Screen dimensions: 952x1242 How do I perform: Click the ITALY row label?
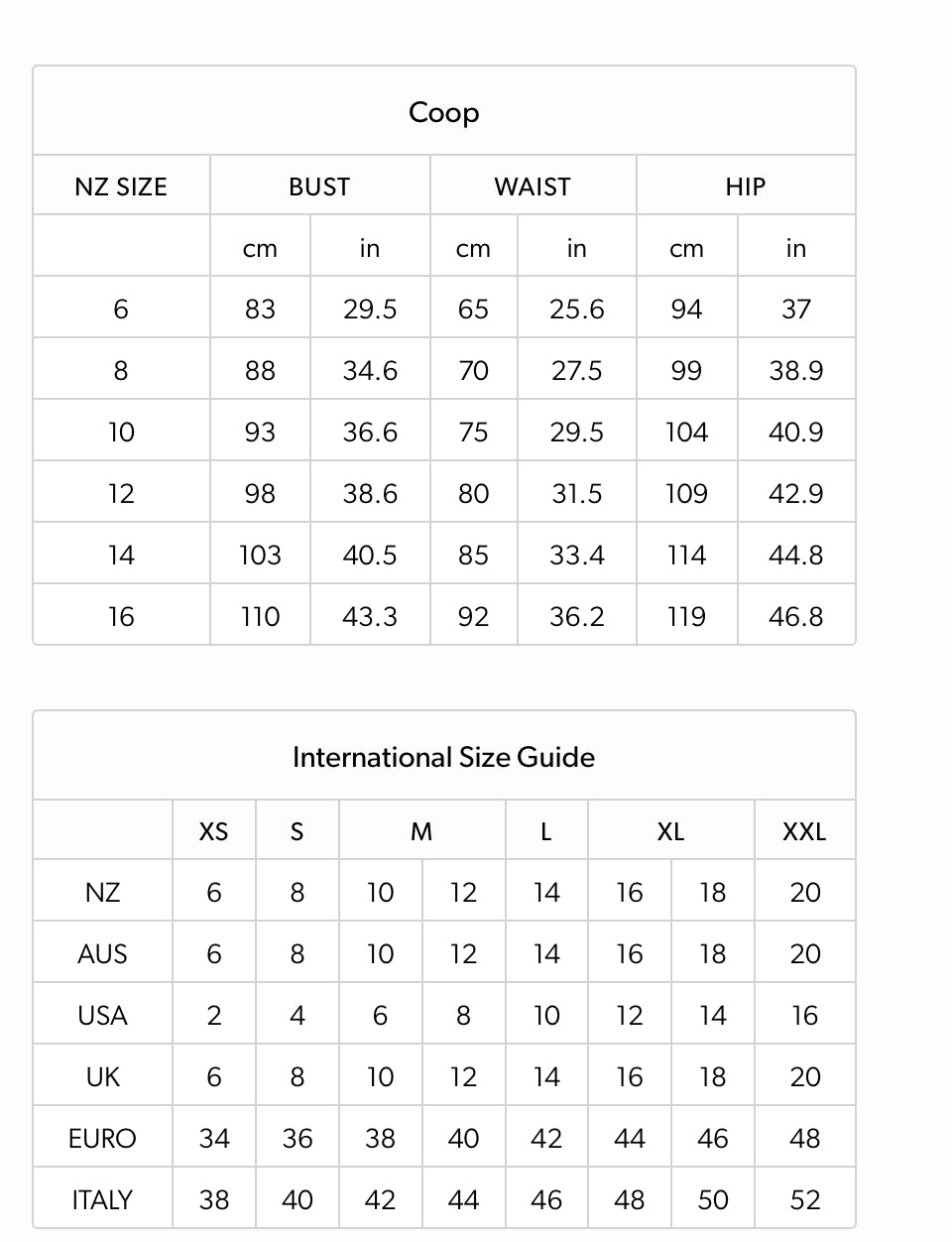click(102, 1200)
